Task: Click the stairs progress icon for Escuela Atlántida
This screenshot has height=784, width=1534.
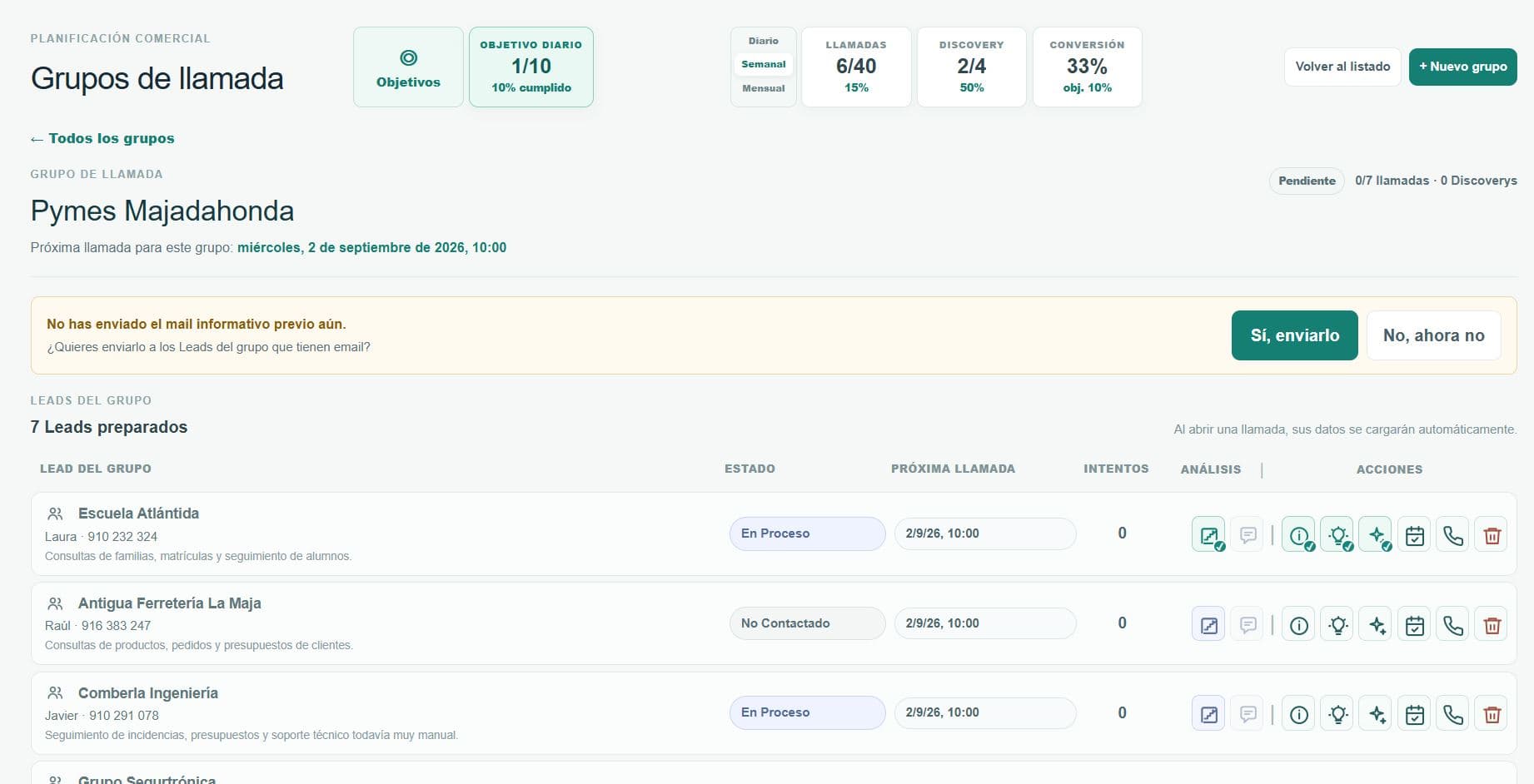Action: [1208, 534]
